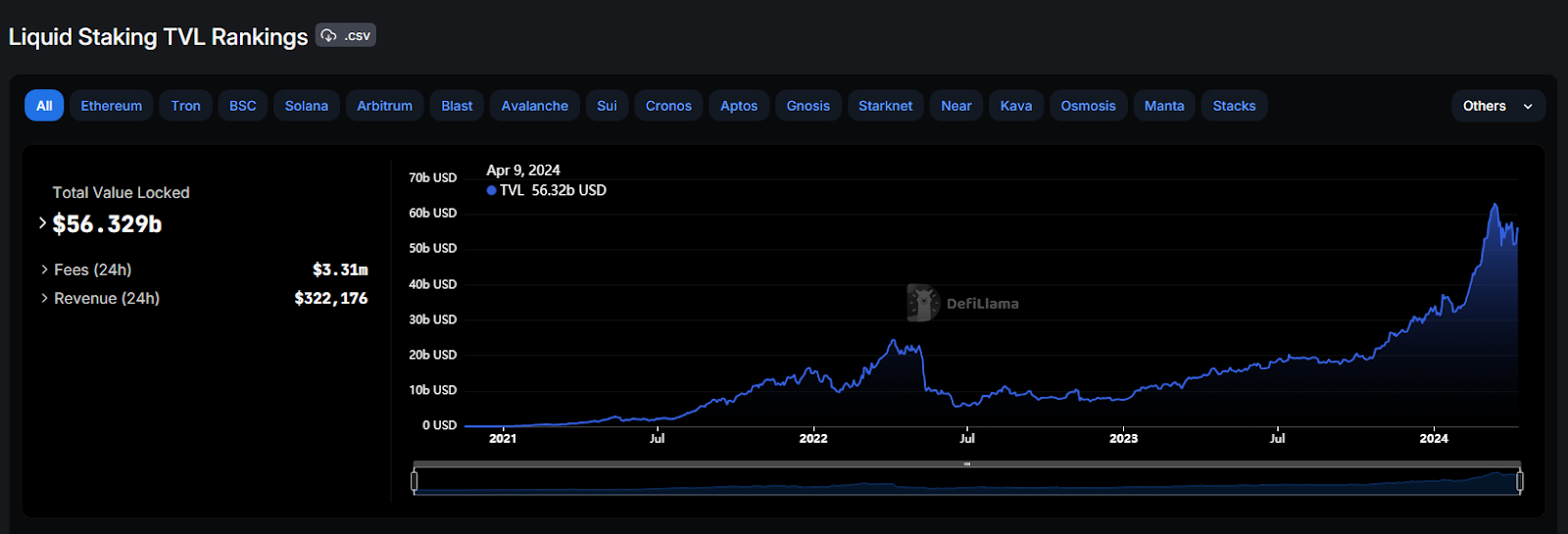1568x534 pixels.
Task: Select the All chains filter
Action: click(x=44, y=106)
